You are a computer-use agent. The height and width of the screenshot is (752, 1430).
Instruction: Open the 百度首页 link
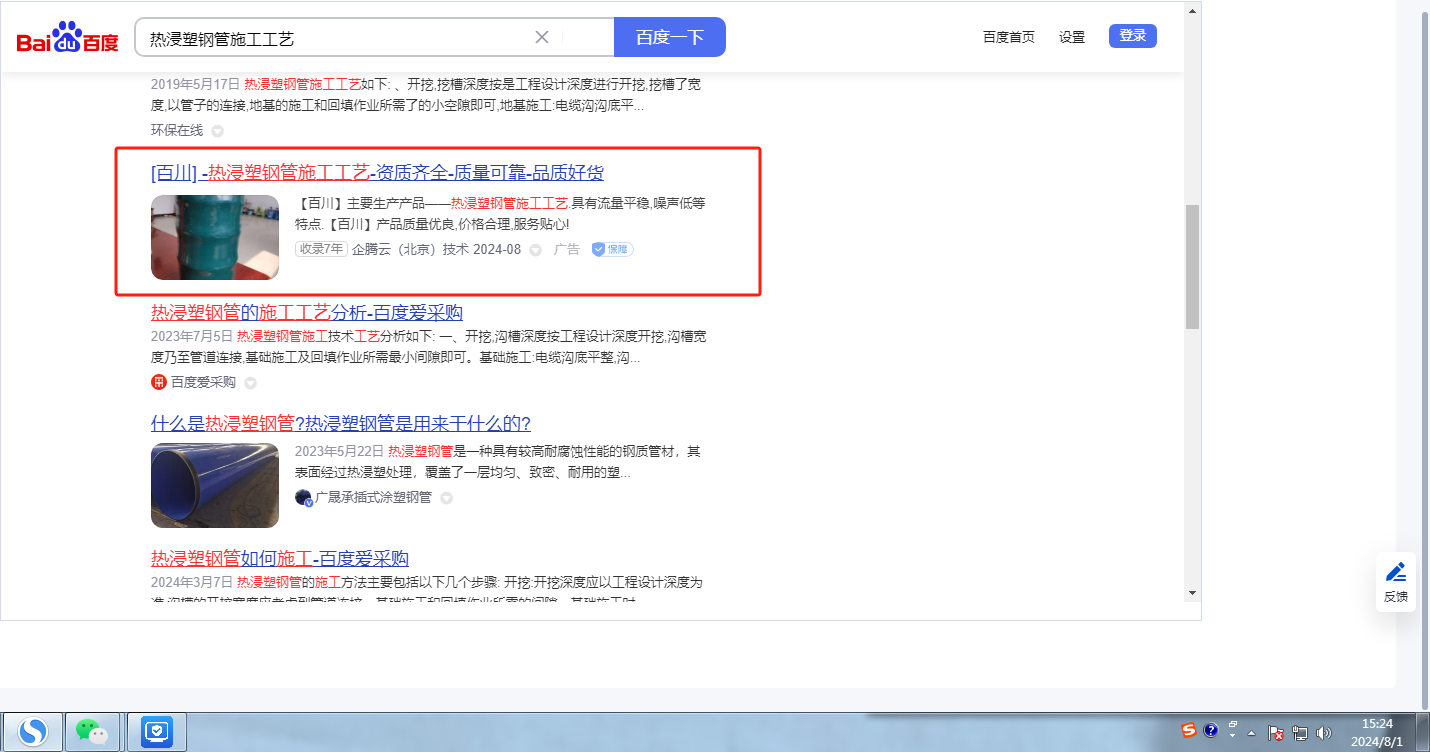[x=1009, y=37]
